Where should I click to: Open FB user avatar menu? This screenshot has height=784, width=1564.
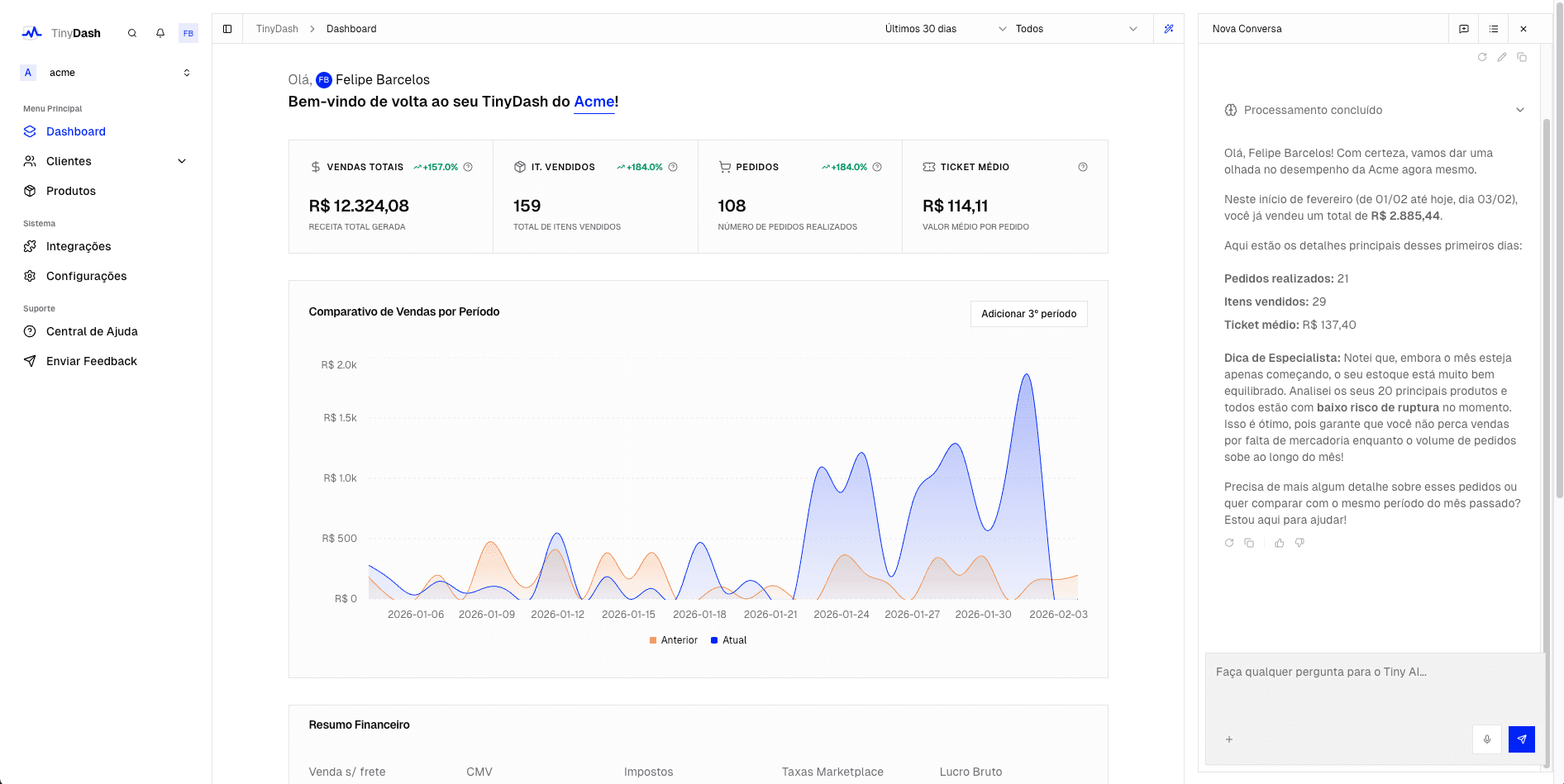point(188,33)
